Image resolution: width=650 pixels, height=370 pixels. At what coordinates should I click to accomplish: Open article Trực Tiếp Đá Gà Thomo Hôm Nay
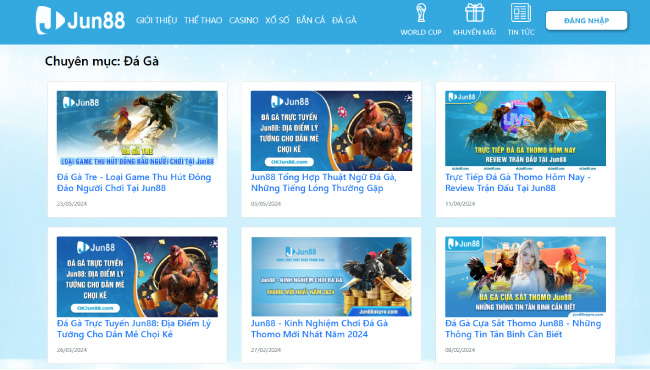(x=518, y=182)
